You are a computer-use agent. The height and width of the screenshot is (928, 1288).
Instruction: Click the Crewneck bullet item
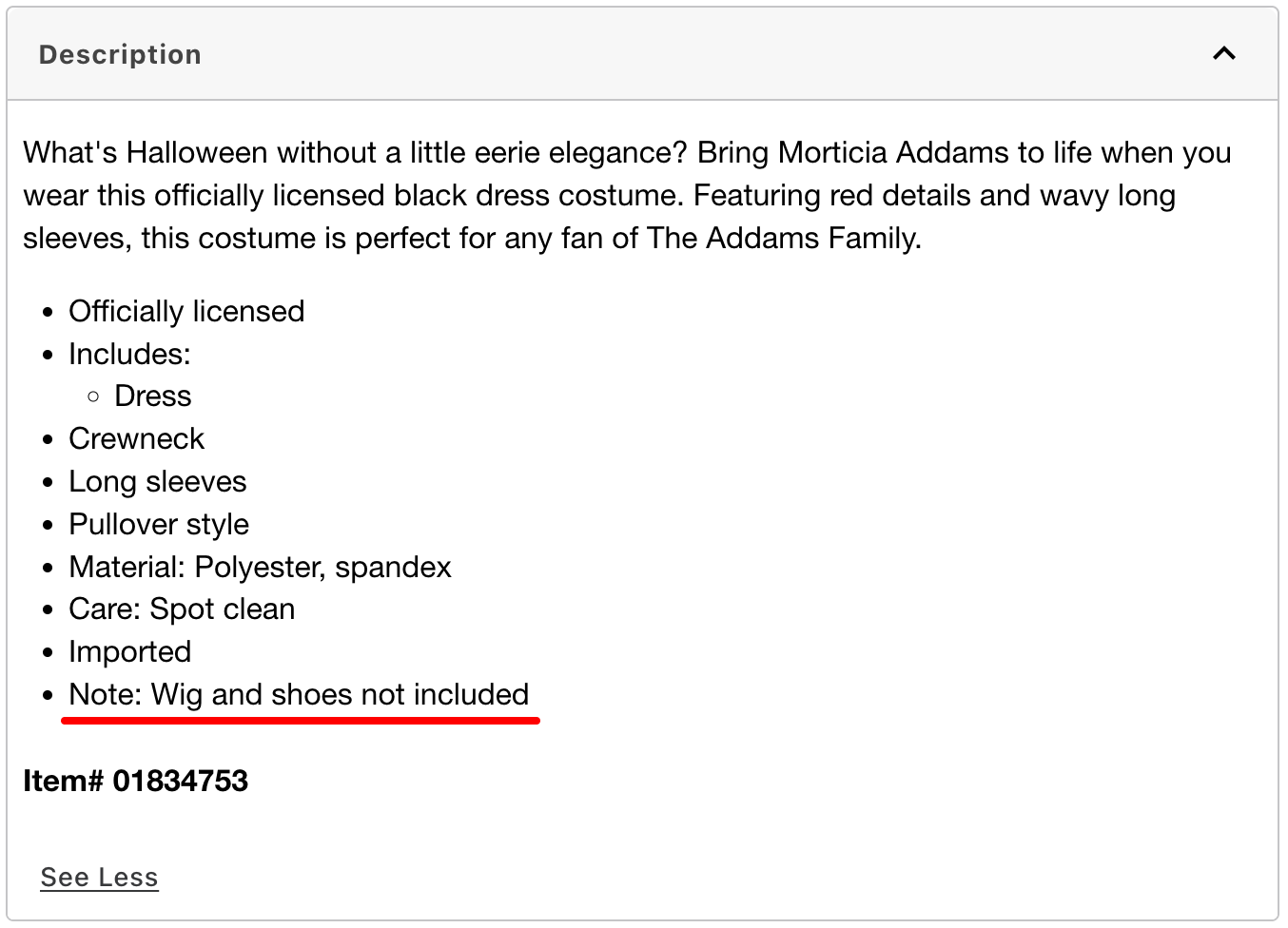click(136, 438)
